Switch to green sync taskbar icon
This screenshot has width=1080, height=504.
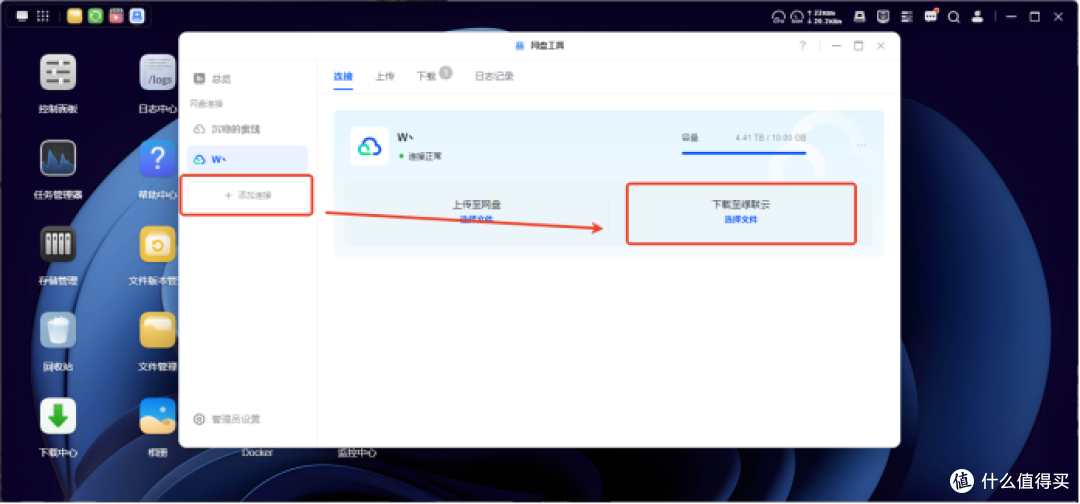[x=96, y=16]
